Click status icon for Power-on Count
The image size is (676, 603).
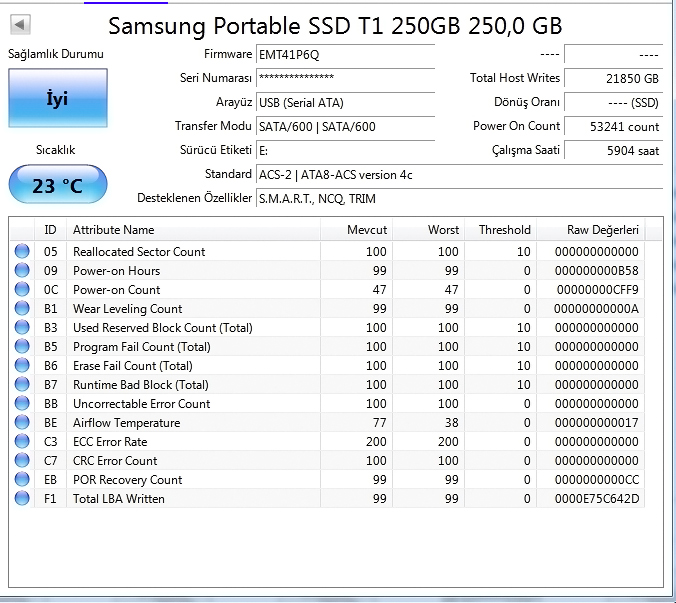22,289
